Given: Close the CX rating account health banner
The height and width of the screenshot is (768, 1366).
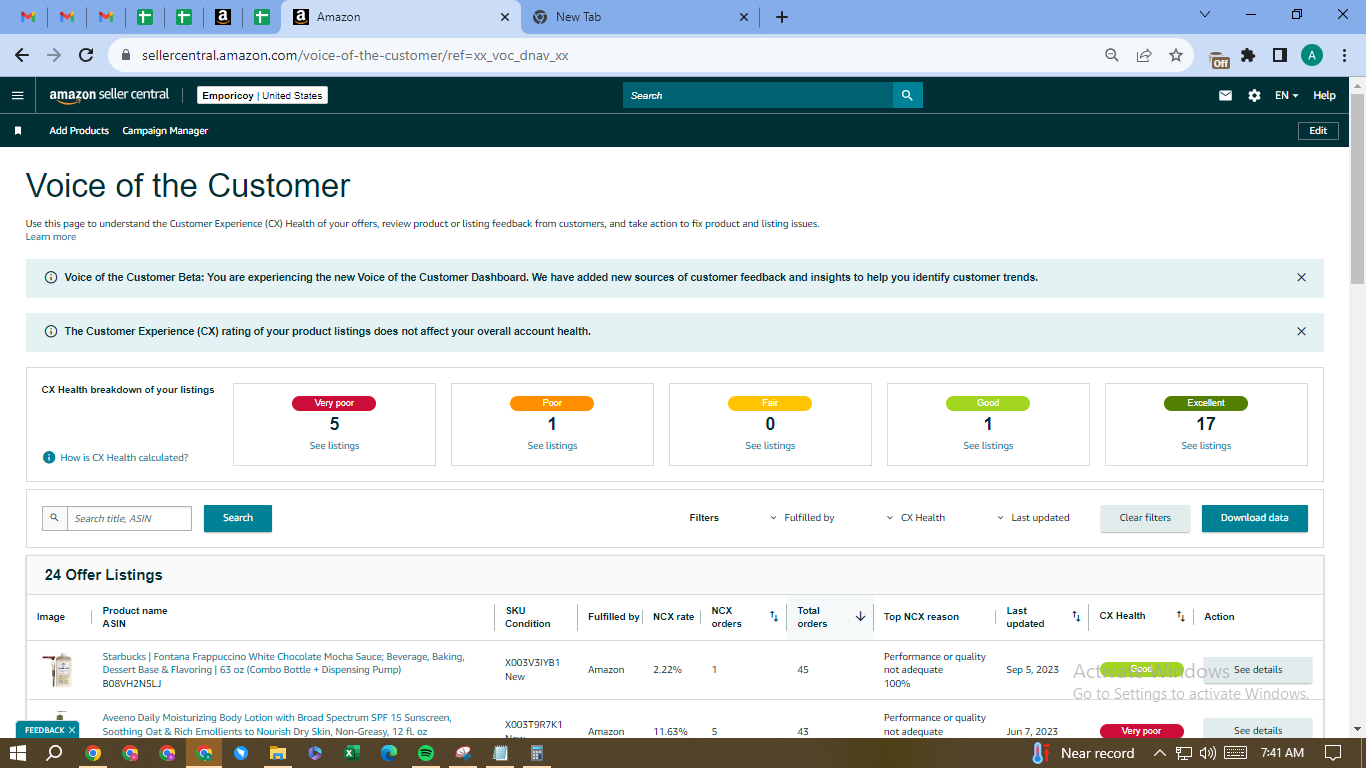Looking at the screenshot, I should pos(1301,331).
